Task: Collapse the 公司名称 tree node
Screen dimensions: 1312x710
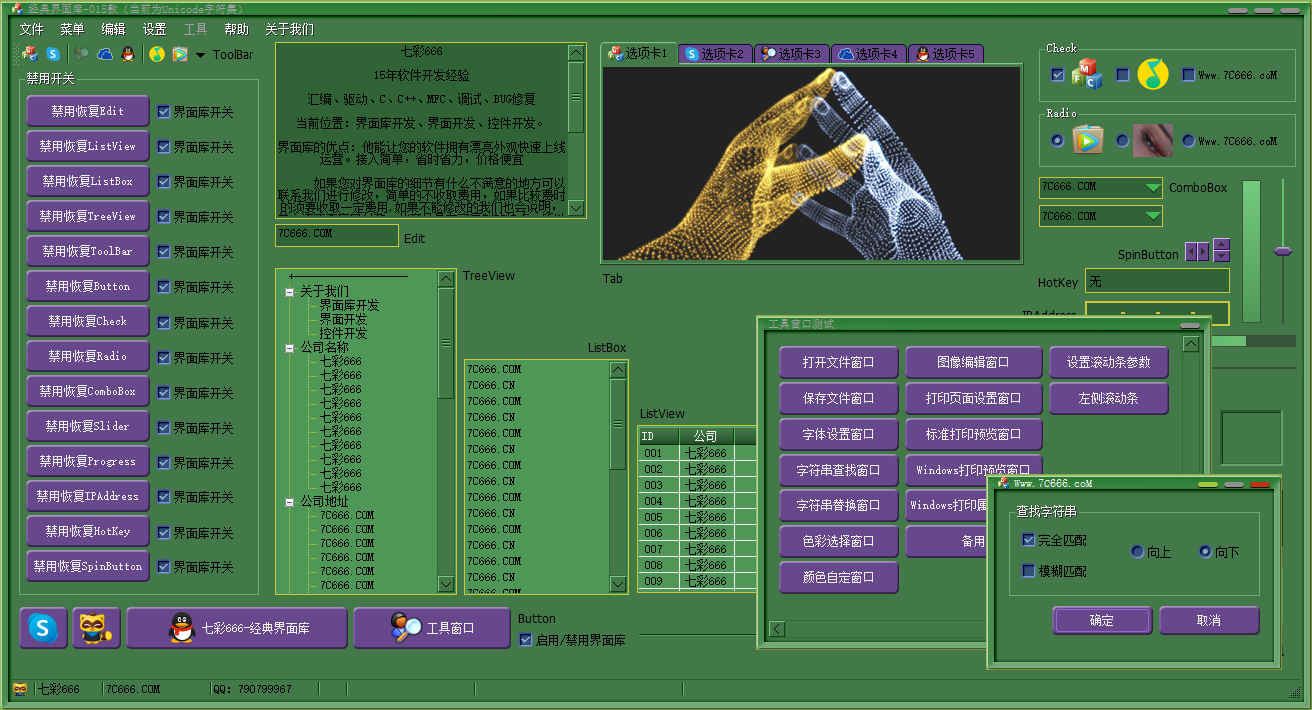Action: pos(289,348)
